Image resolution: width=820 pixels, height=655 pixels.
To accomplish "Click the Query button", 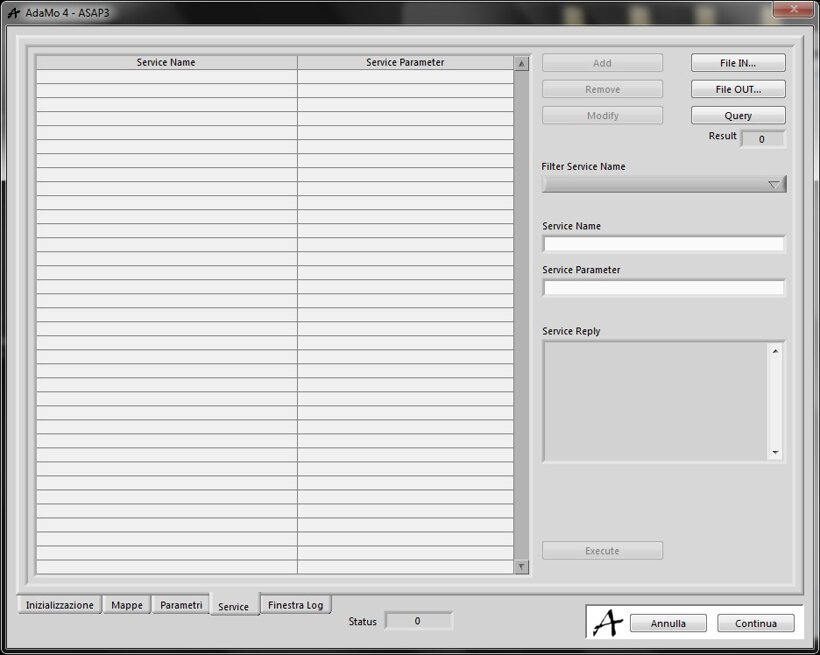I will click(738, 116).
